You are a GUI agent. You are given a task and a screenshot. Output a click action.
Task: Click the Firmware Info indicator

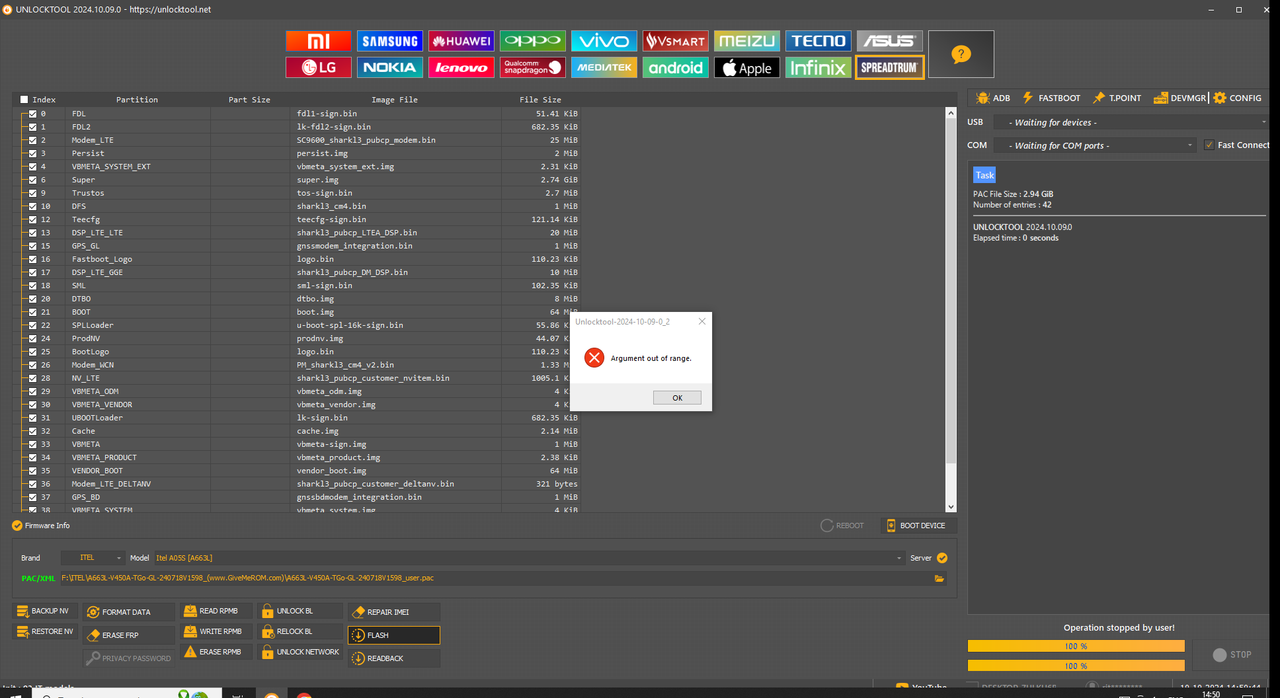(x=41, y=526)
